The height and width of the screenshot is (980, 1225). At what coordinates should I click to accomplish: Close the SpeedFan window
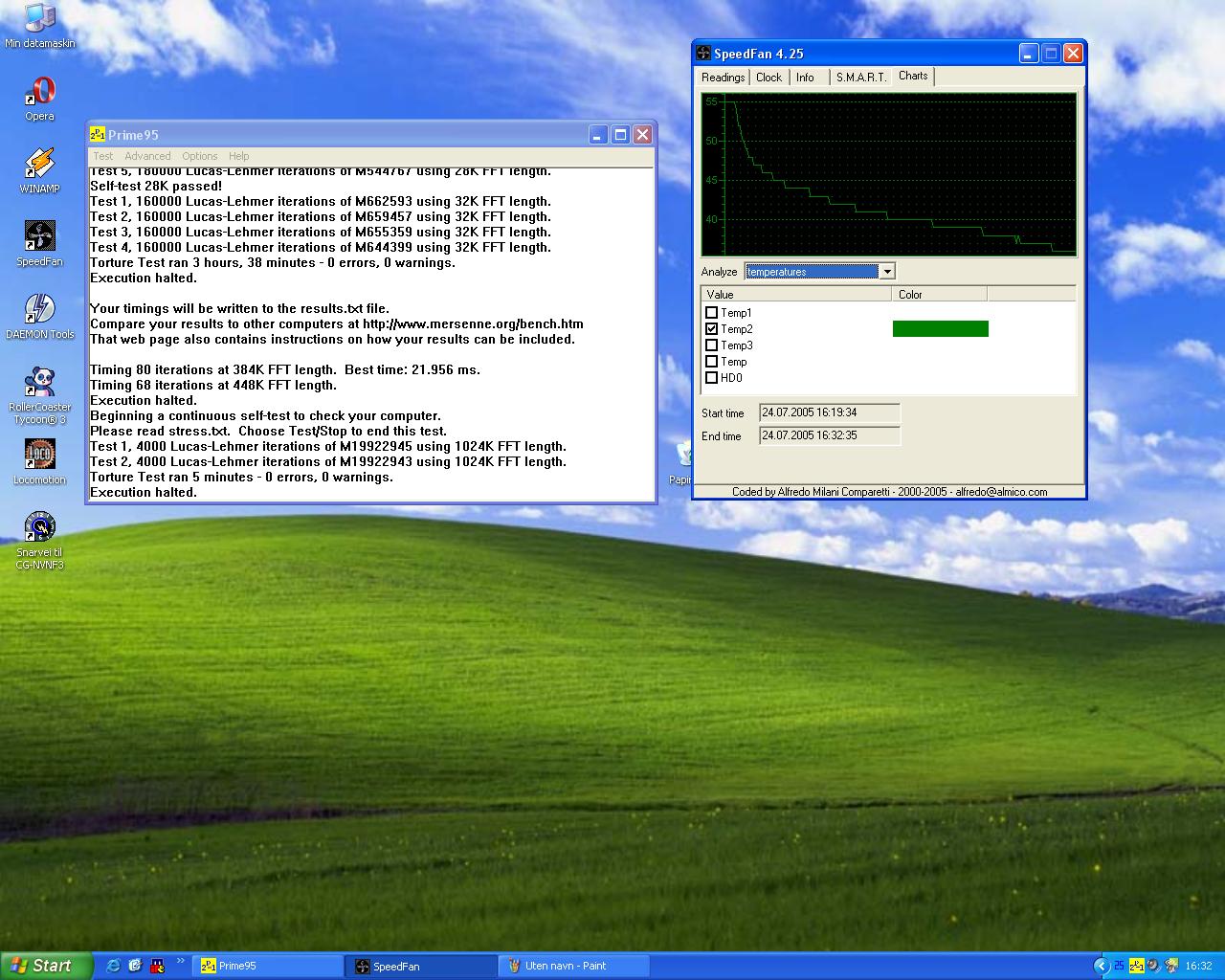[1073, 54]
